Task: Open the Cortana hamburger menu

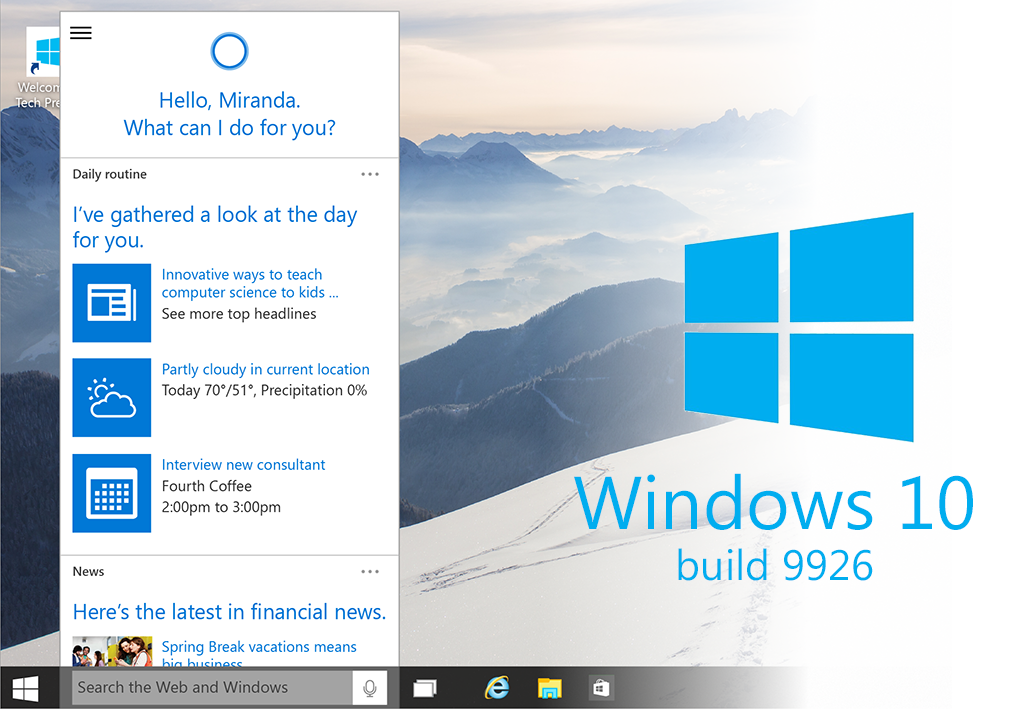Action: point(81,33)
